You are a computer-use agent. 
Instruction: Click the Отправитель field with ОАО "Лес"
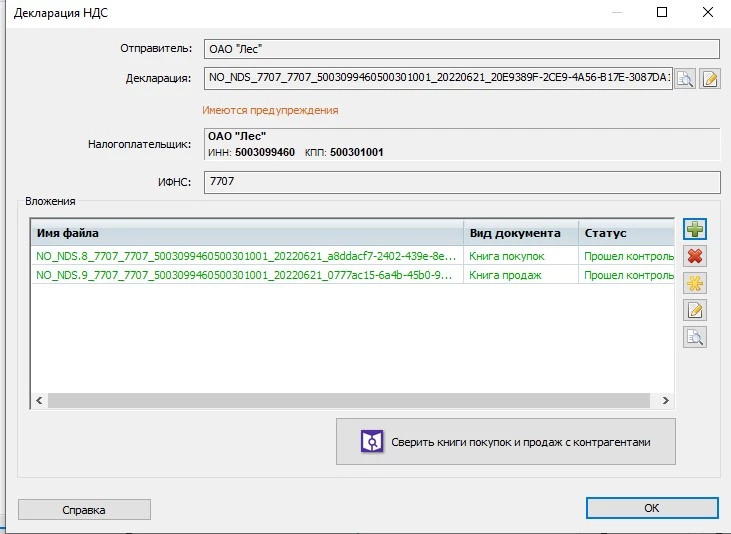(461, 48)
